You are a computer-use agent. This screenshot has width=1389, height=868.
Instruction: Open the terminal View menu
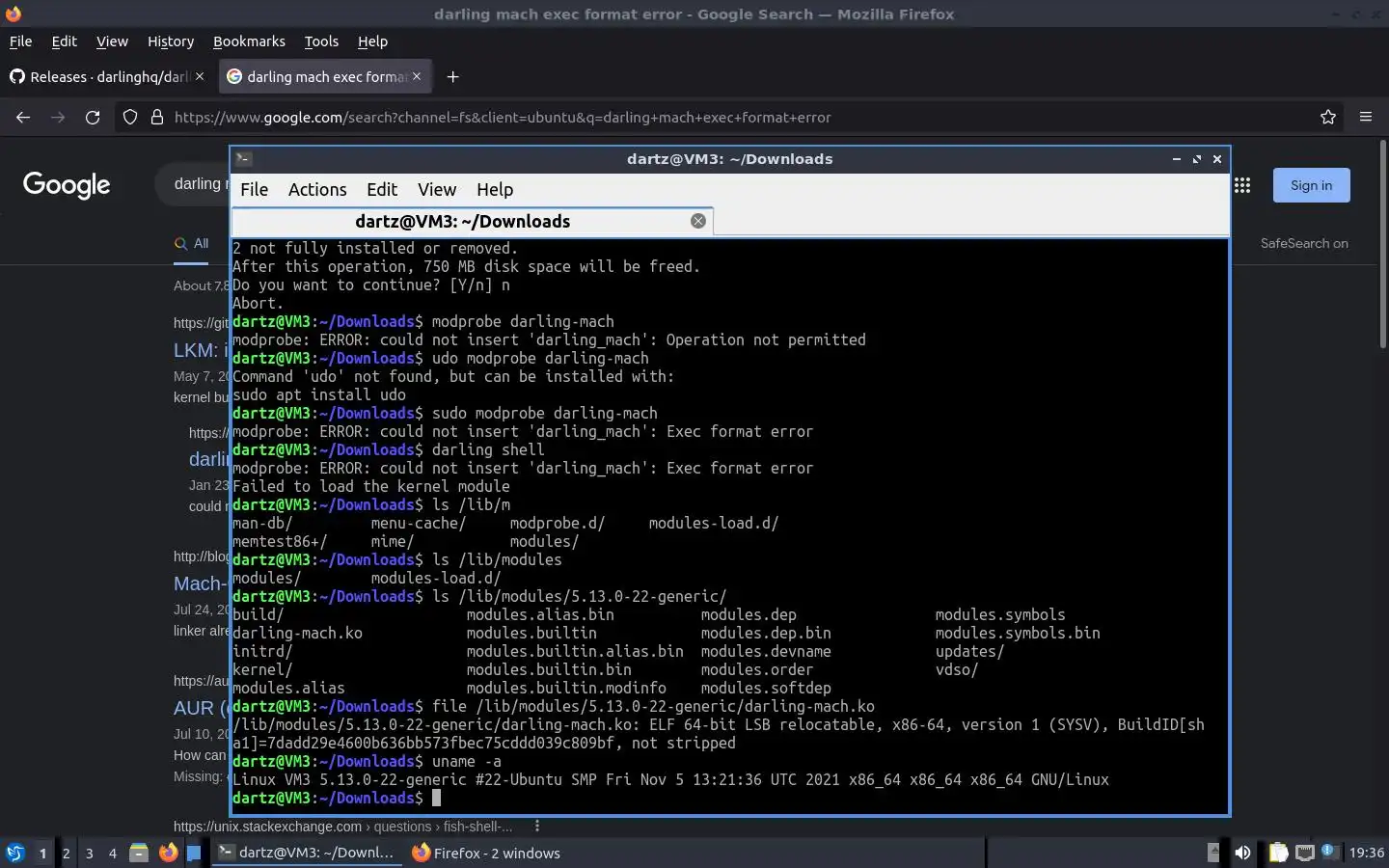click(437, 189)
